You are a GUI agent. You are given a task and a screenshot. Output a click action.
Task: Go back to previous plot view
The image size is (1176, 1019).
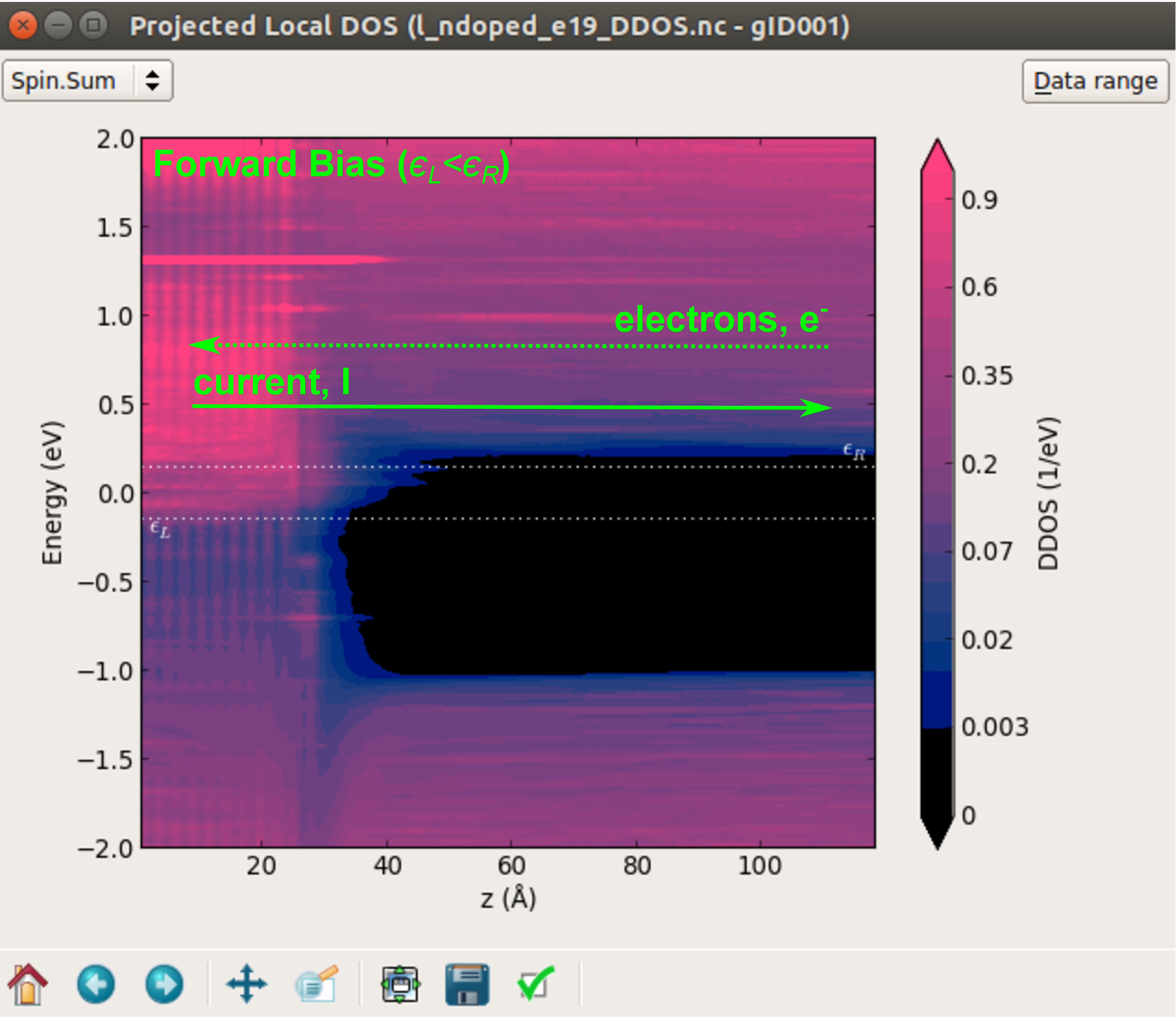(95, 984)
